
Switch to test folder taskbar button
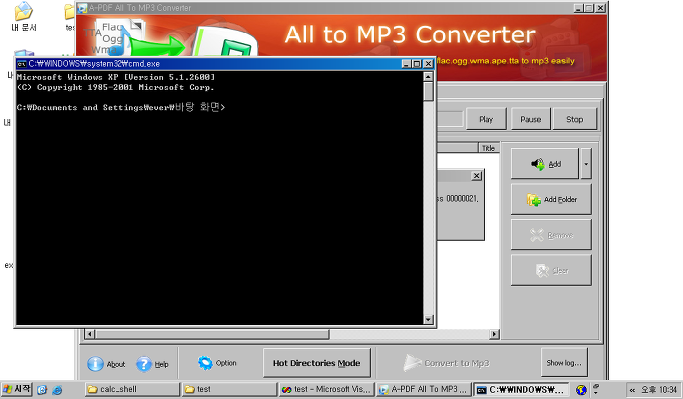(229, 389)
